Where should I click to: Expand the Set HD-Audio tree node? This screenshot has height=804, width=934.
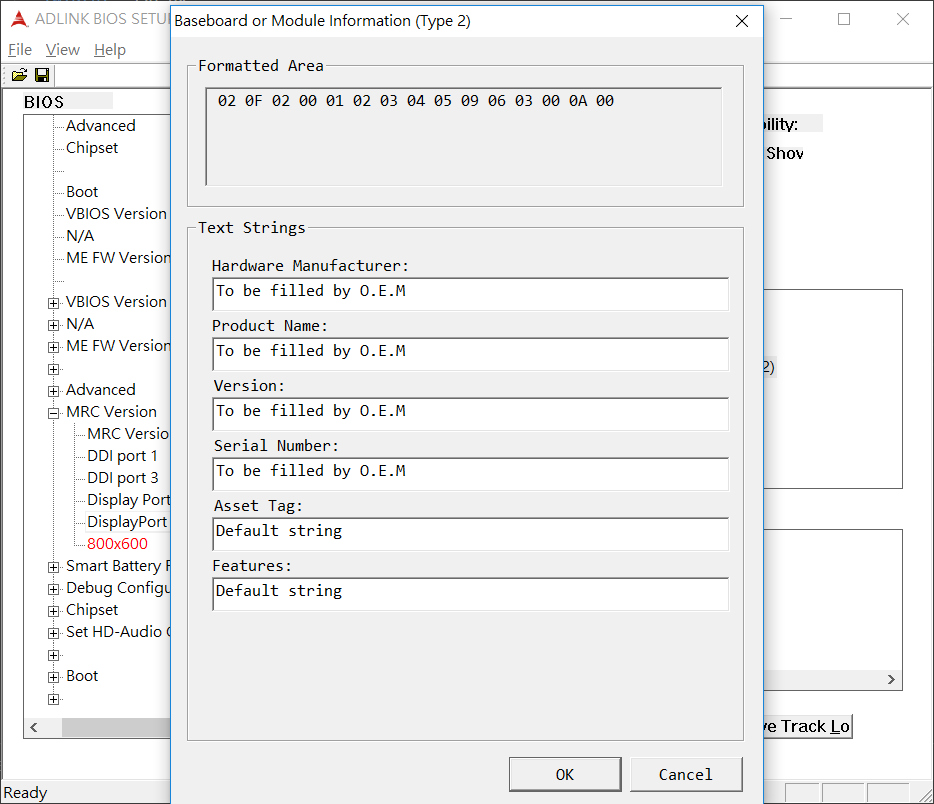(54, 634)
